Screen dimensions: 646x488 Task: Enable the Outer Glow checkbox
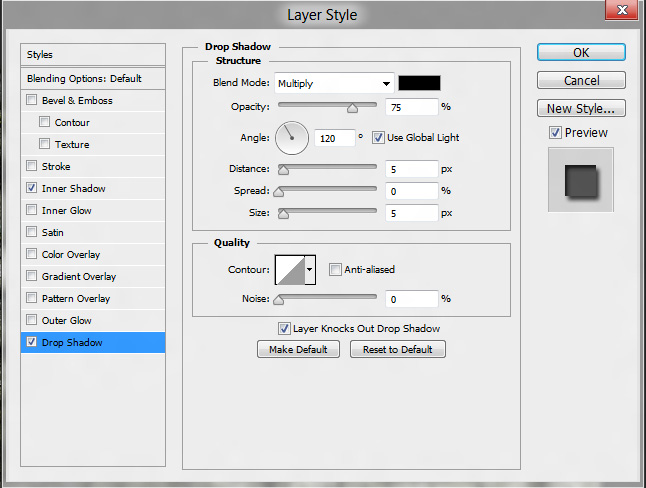[x=31, y=319]
